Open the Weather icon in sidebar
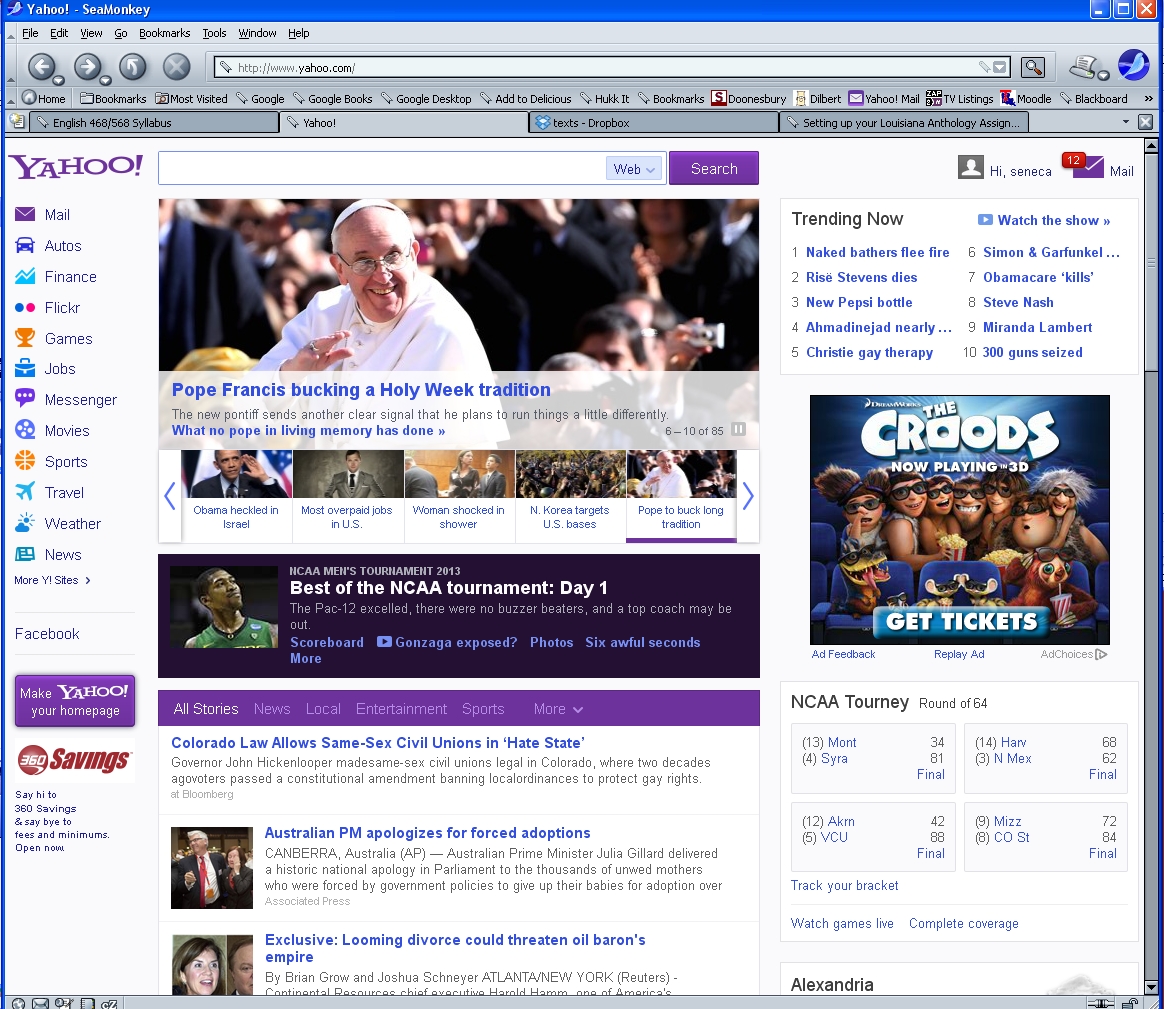Viewport: 1164px width, 1009px height. [25, 524]
